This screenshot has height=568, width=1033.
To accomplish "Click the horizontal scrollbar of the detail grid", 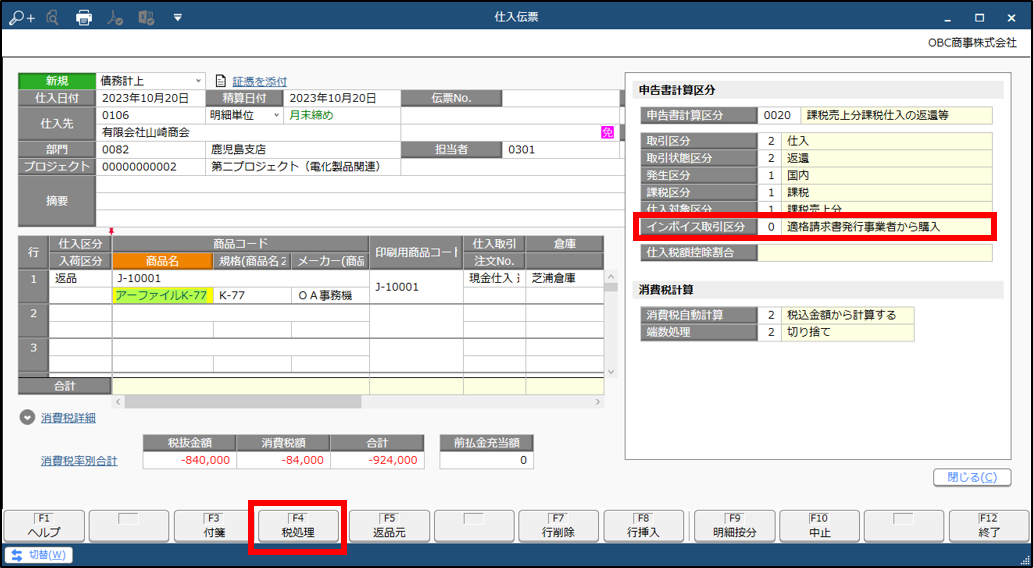I will (x=242, y=401).
